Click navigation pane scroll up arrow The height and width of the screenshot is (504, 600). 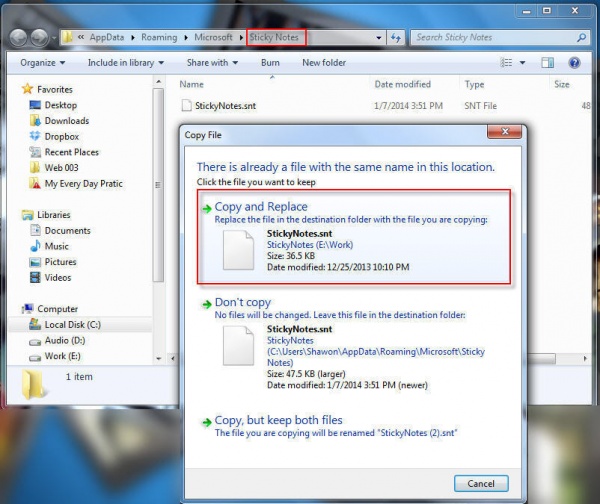point(158,82)
